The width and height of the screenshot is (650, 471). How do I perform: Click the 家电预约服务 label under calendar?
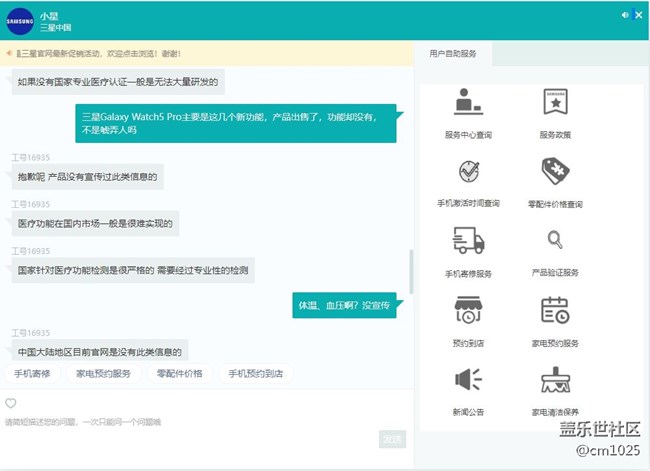[x=555, y=343]
